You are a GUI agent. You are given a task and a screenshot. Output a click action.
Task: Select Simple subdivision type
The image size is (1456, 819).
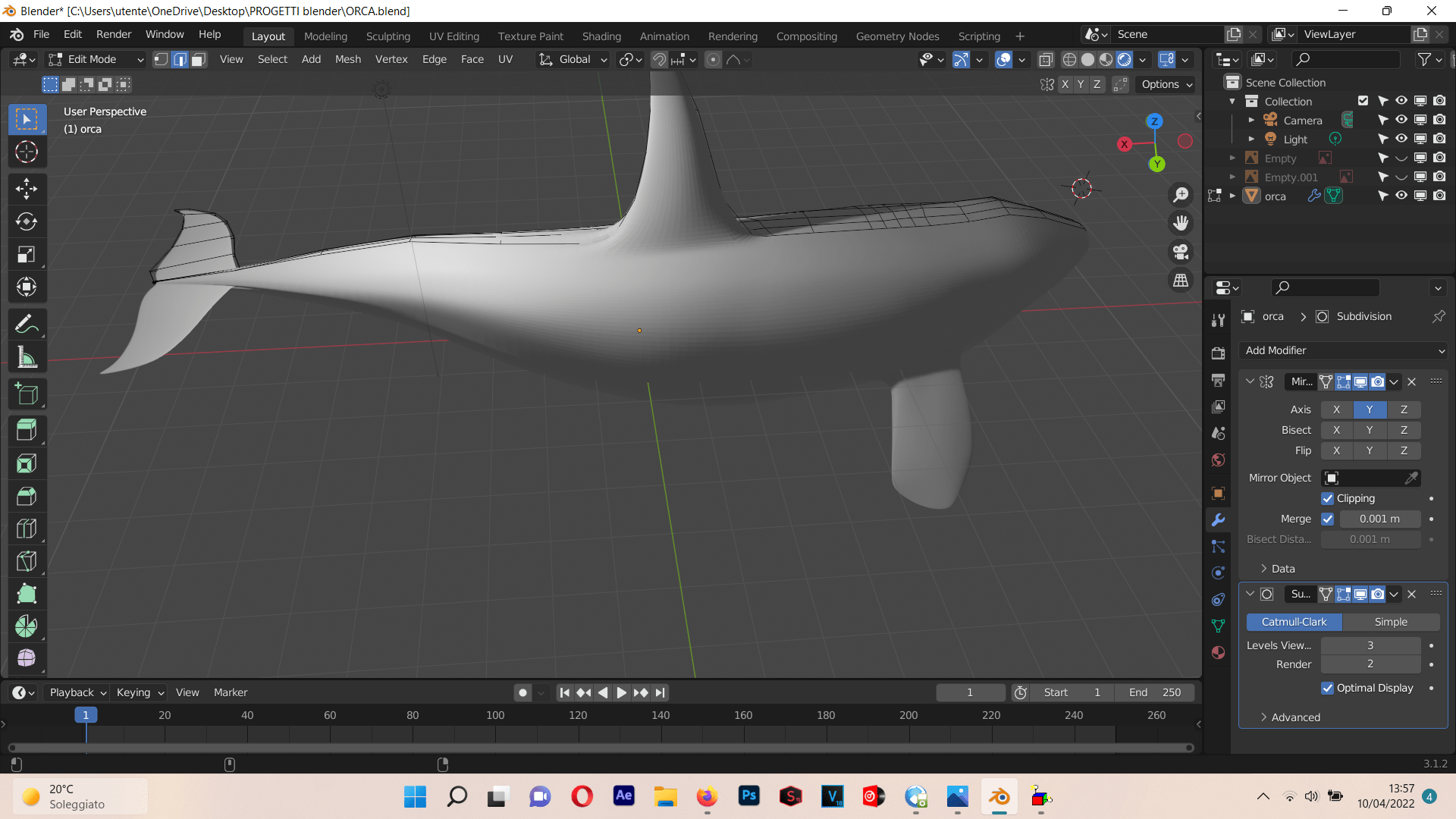[x=1391, y=622]
